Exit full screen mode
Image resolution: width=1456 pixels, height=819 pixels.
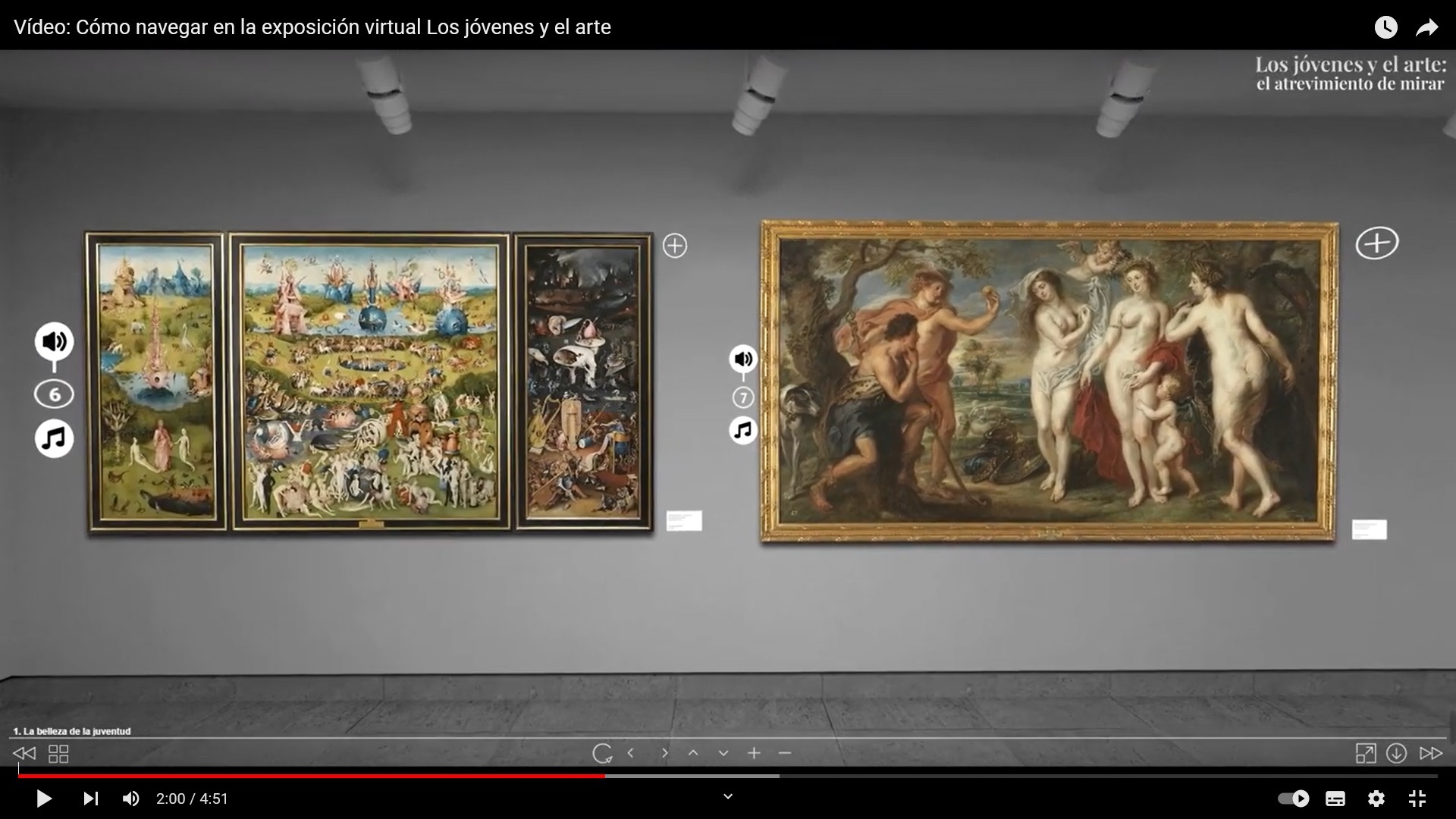point(1417,799)
